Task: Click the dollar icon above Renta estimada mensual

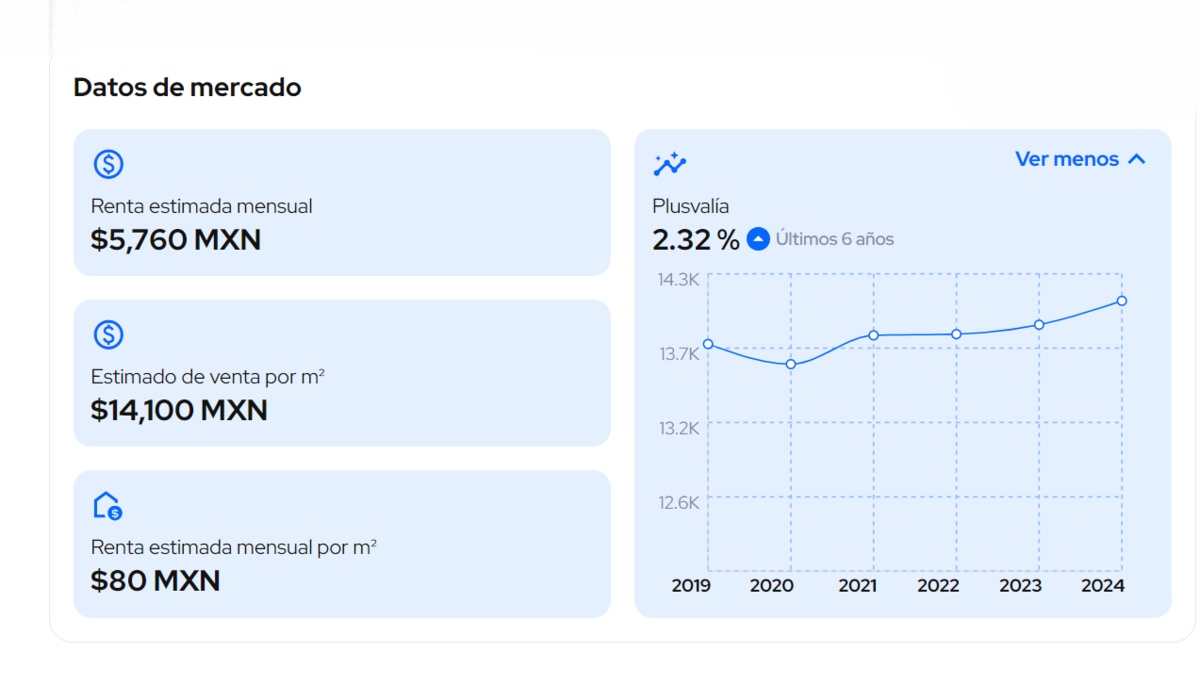Action: tap(108, 164)
